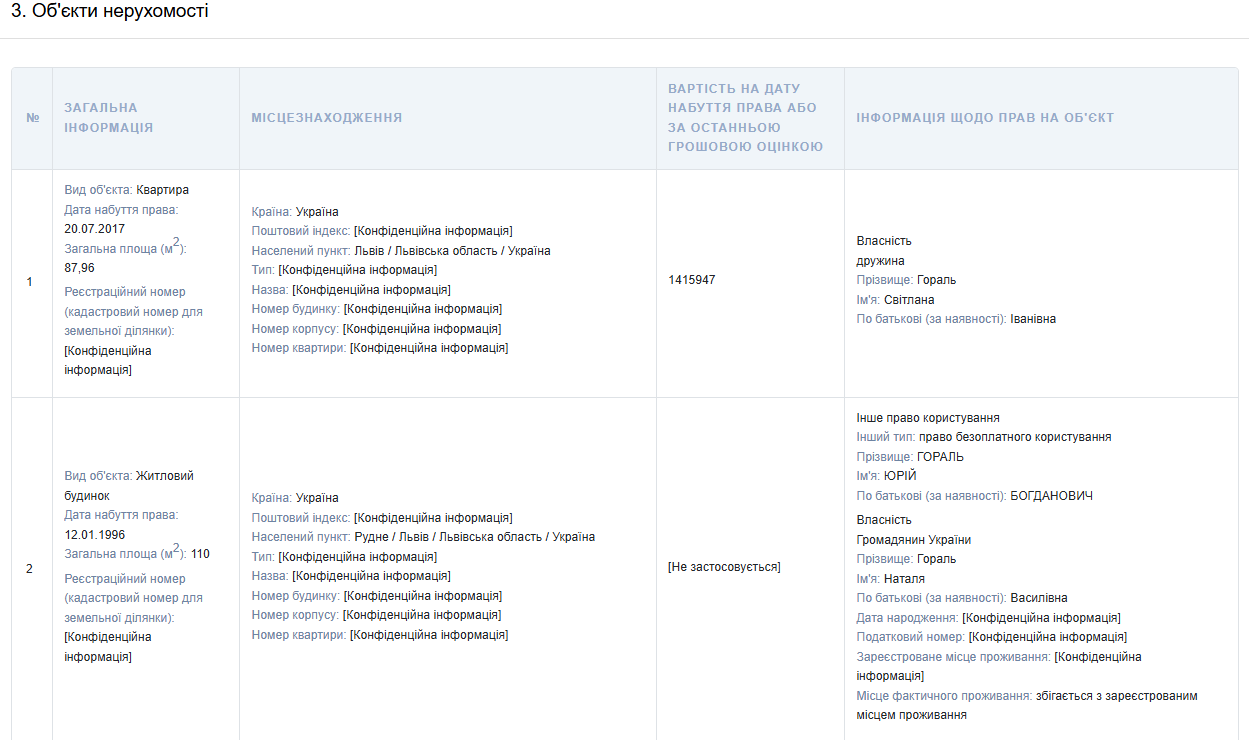The image size is (1249, 740).
Task: Click the object type "Квартира"
Action: [x=162, y=190]
